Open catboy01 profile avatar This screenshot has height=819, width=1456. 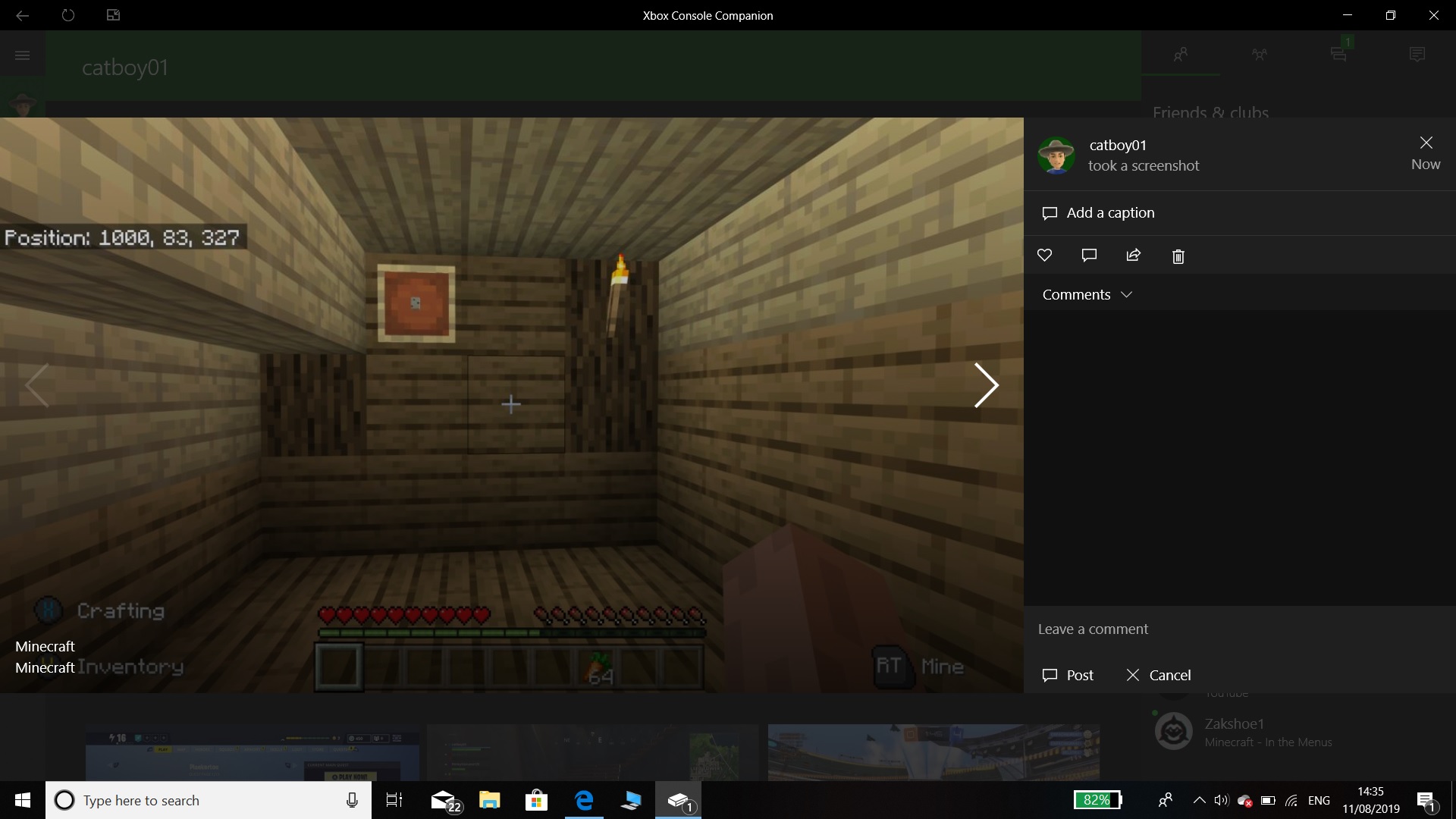(x=1056, y=155)
